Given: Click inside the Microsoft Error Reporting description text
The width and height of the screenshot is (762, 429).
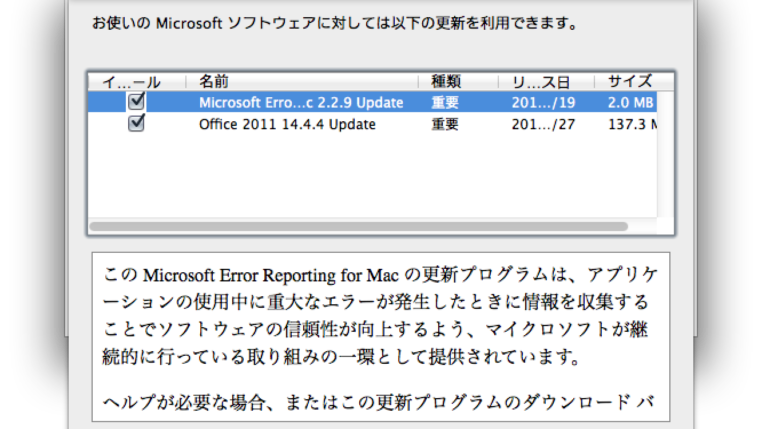Looking at the screenshot, I should coord(381,316).
